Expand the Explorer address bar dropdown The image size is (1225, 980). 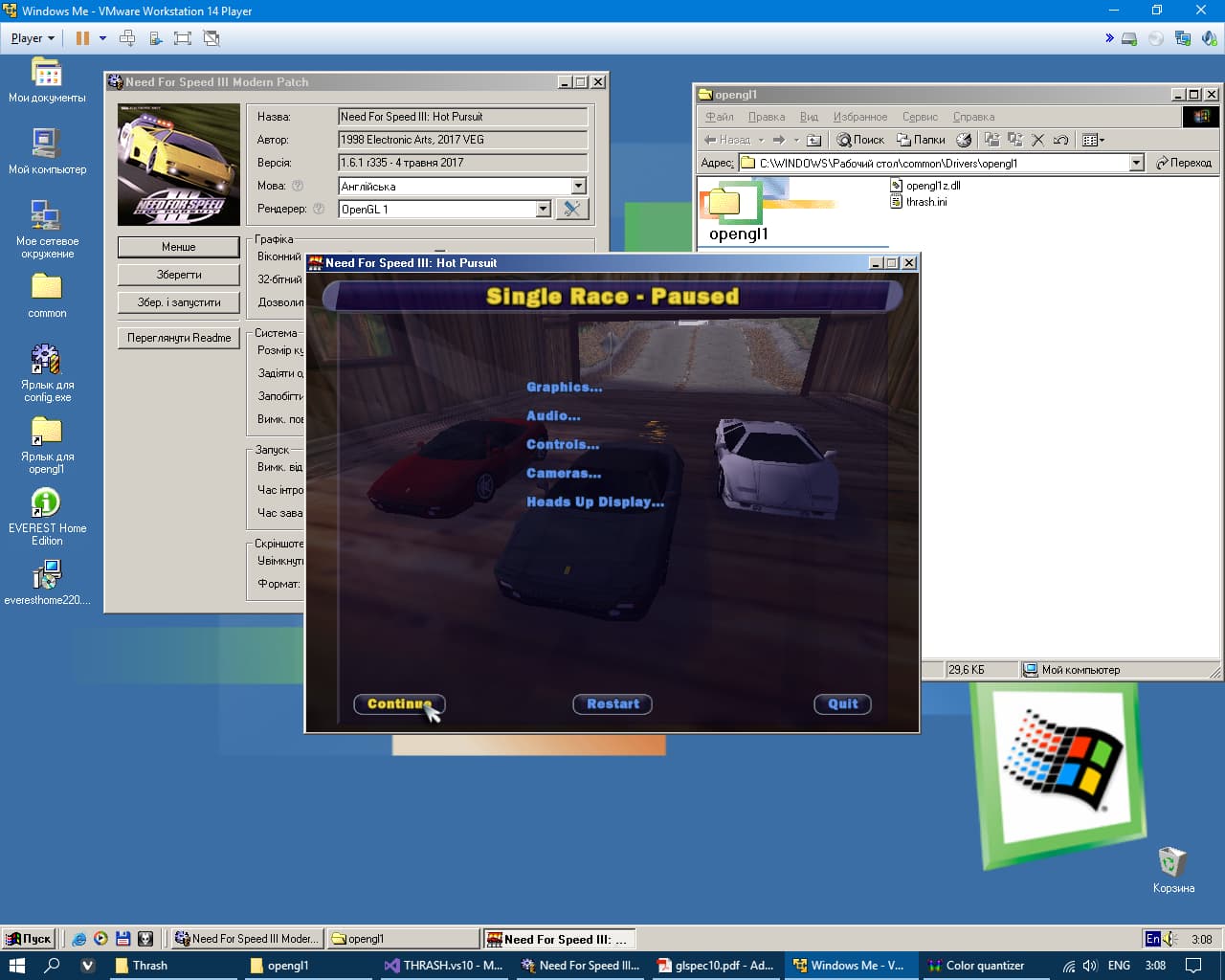[1137, 163]
